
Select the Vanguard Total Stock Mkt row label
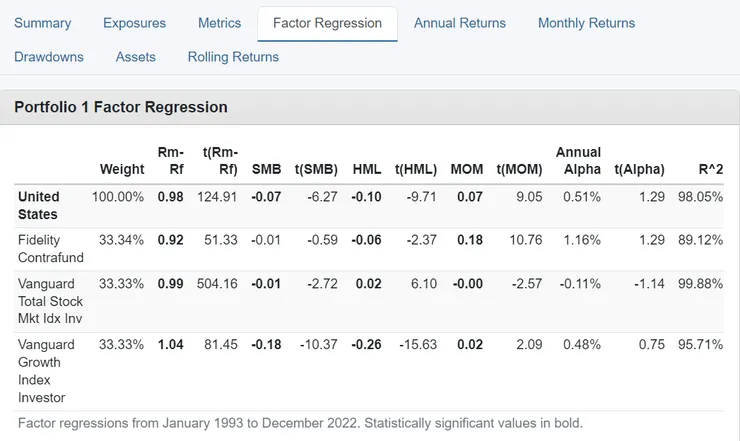tap(51, 301)
